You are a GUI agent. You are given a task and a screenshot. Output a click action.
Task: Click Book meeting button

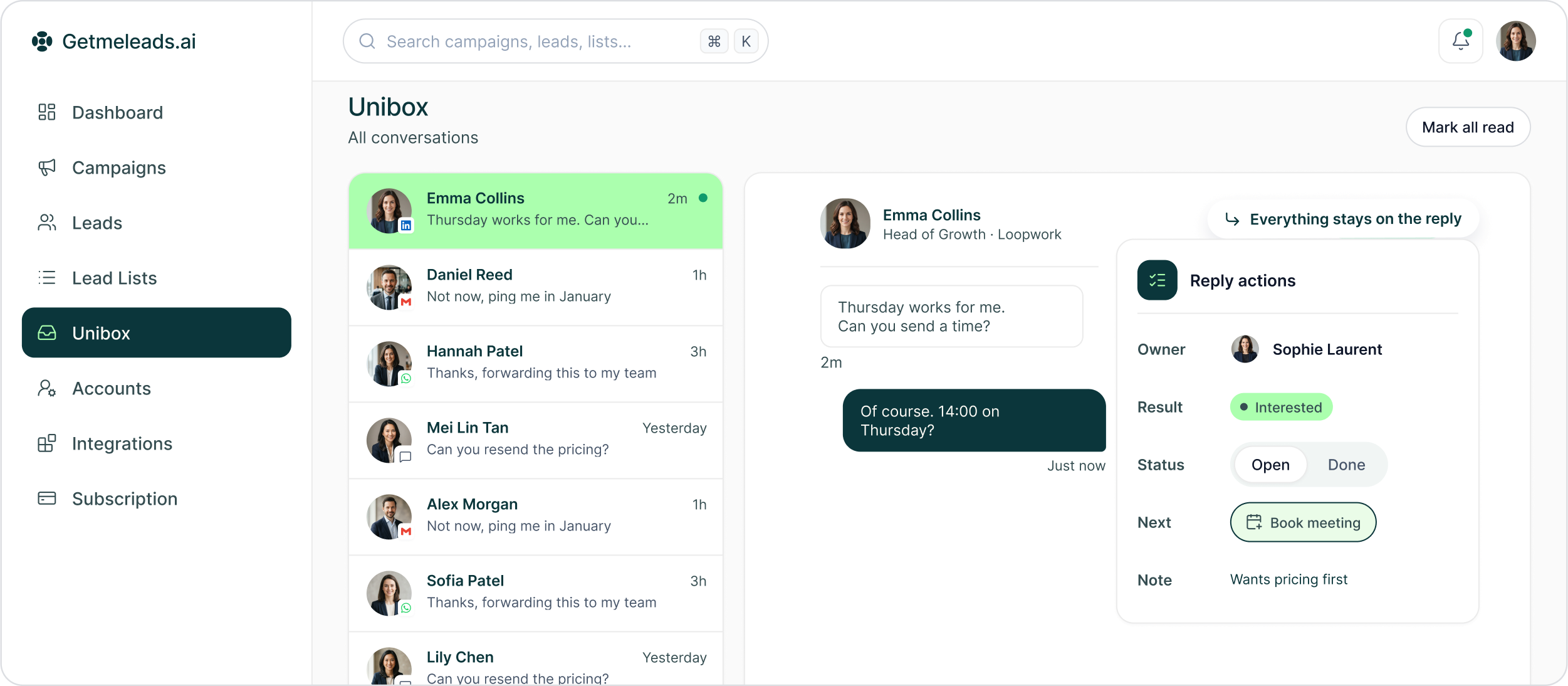tap(1304, 522)
